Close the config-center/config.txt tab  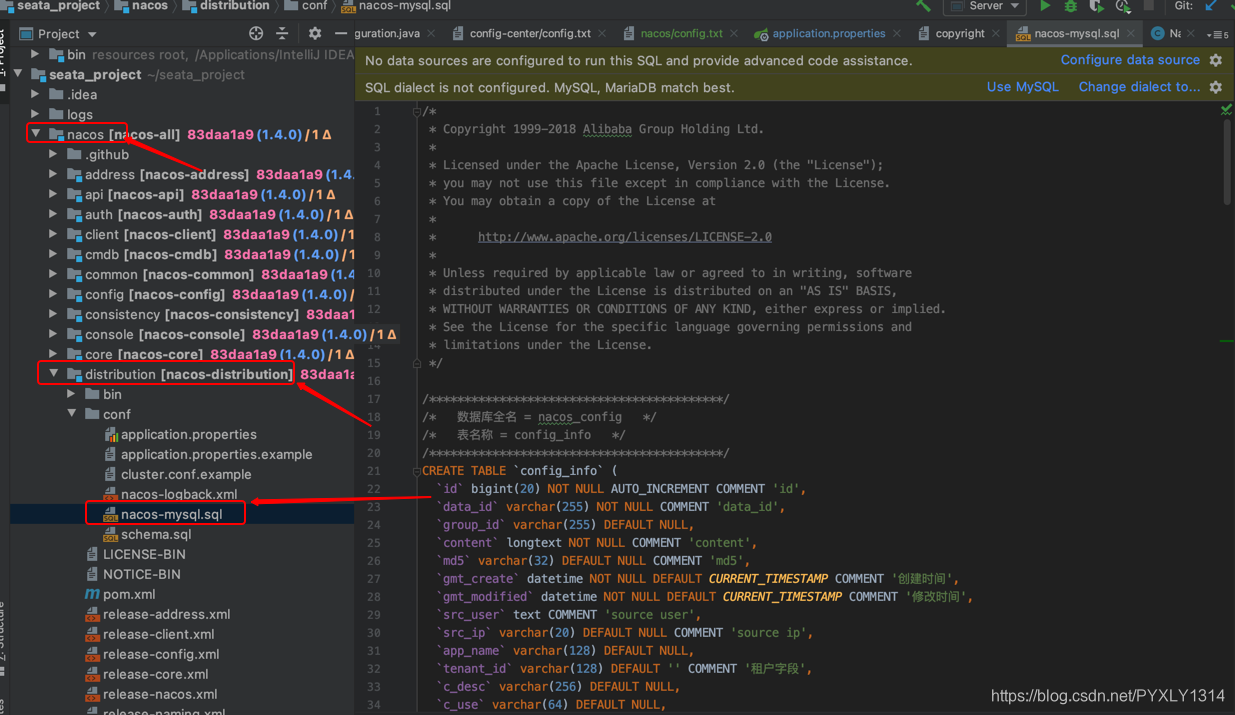[602, 33]
